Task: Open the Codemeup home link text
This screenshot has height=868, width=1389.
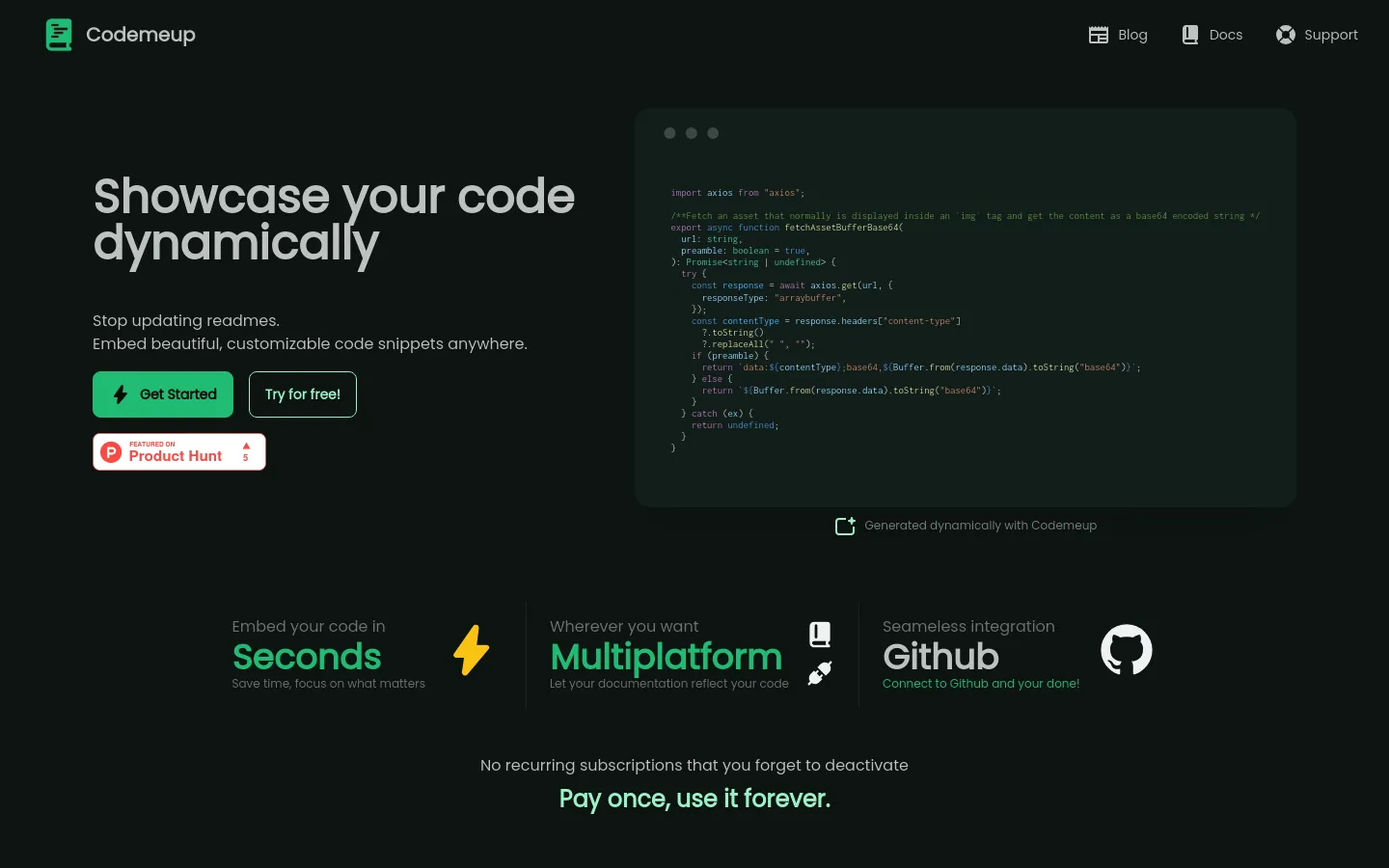Action: (141, 35)
